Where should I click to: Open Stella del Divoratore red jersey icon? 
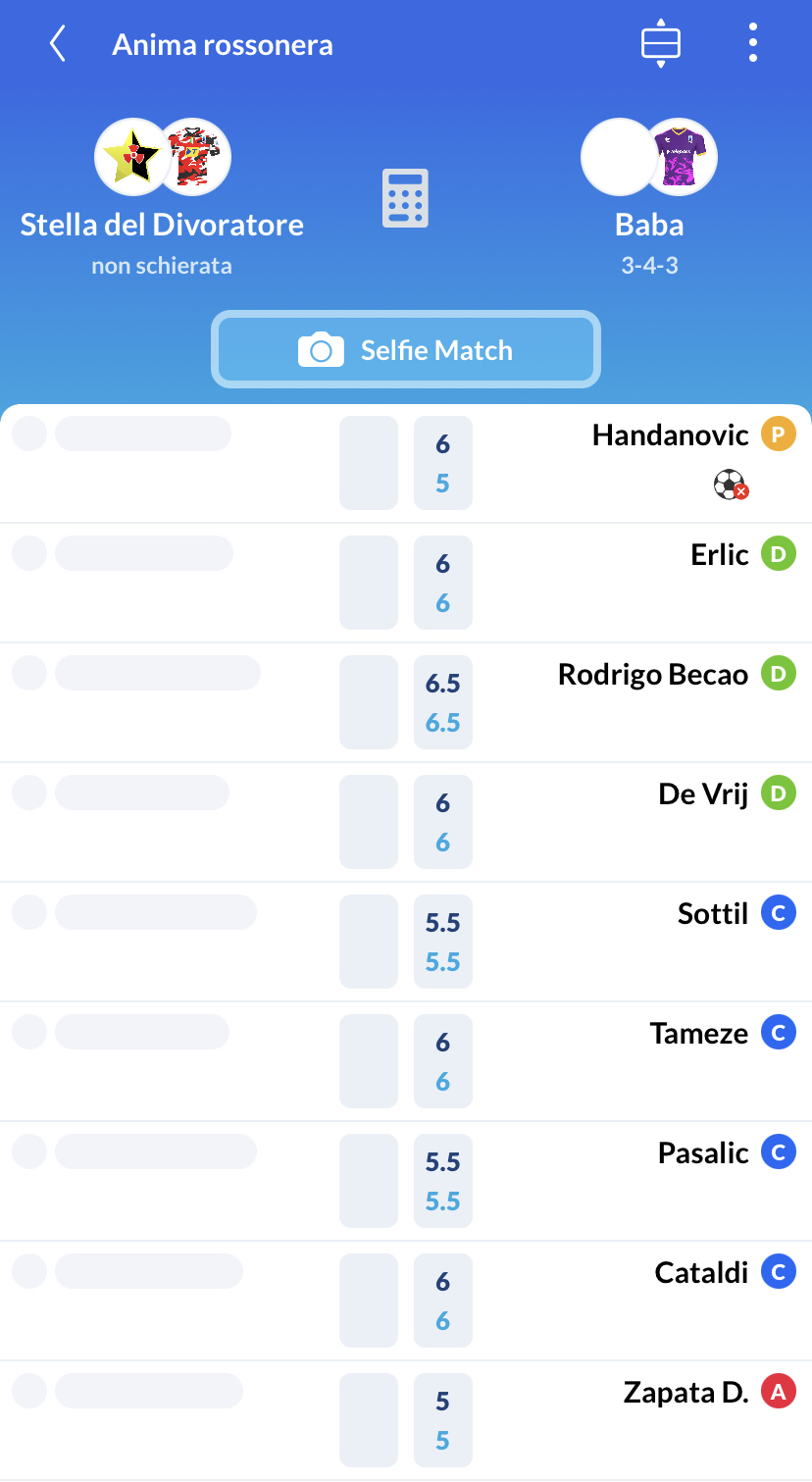(194, 157)
